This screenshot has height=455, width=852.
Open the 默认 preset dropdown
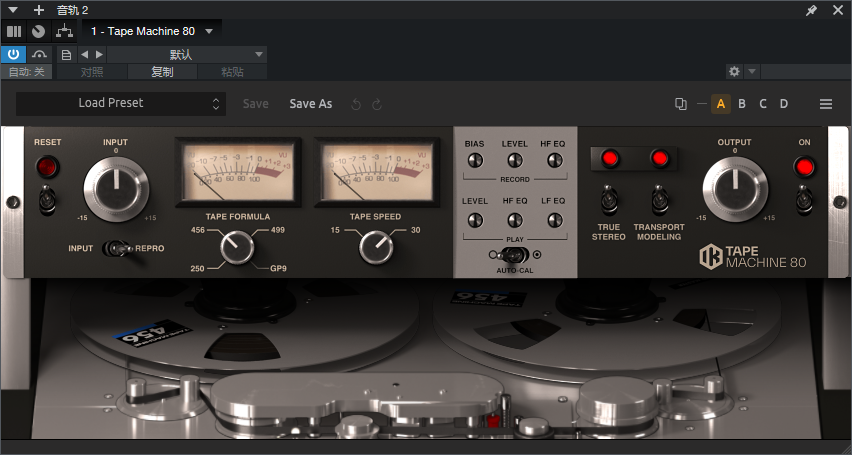[186, 54]
